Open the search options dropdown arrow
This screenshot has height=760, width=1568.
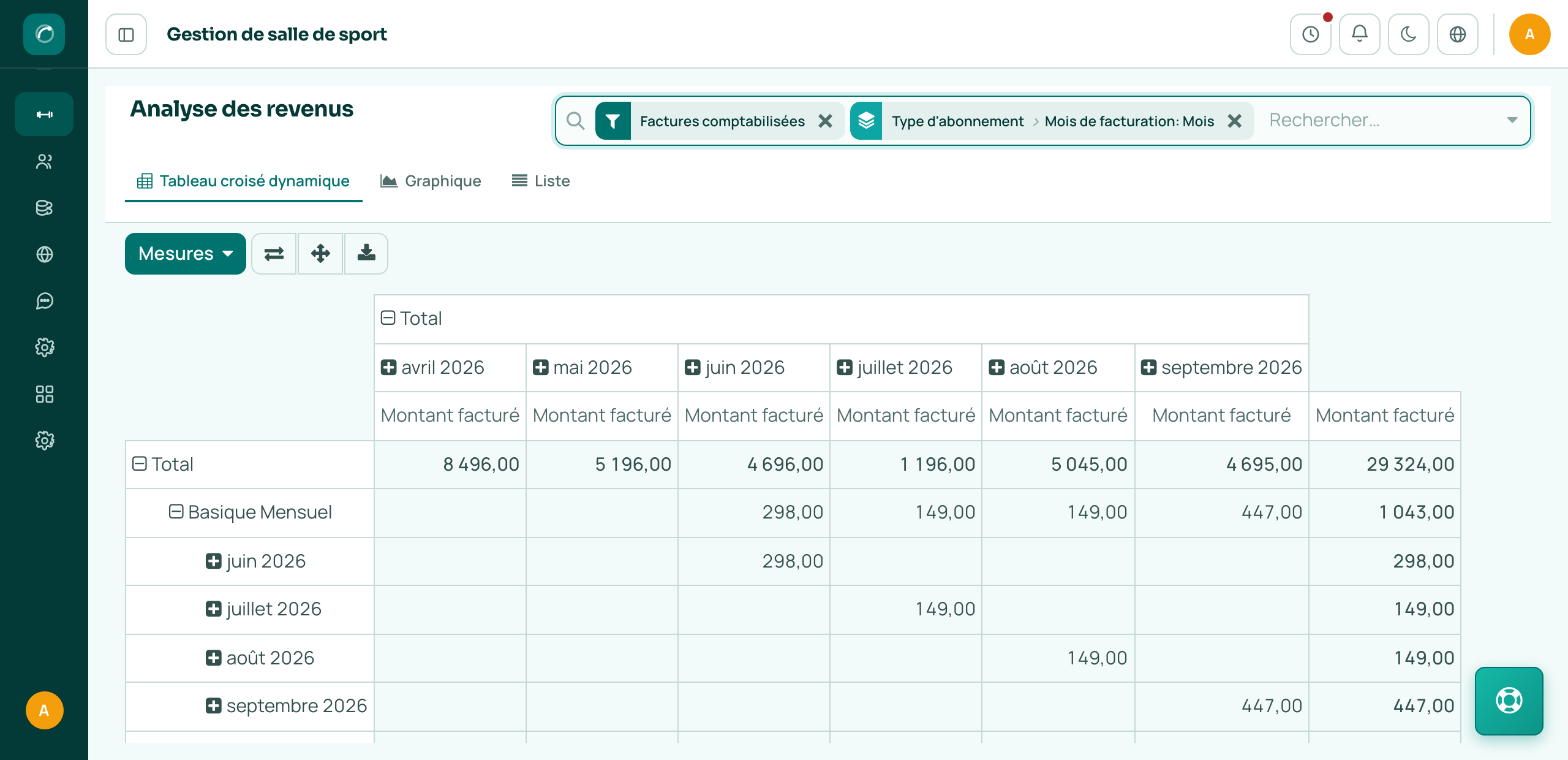(1512, 120)
